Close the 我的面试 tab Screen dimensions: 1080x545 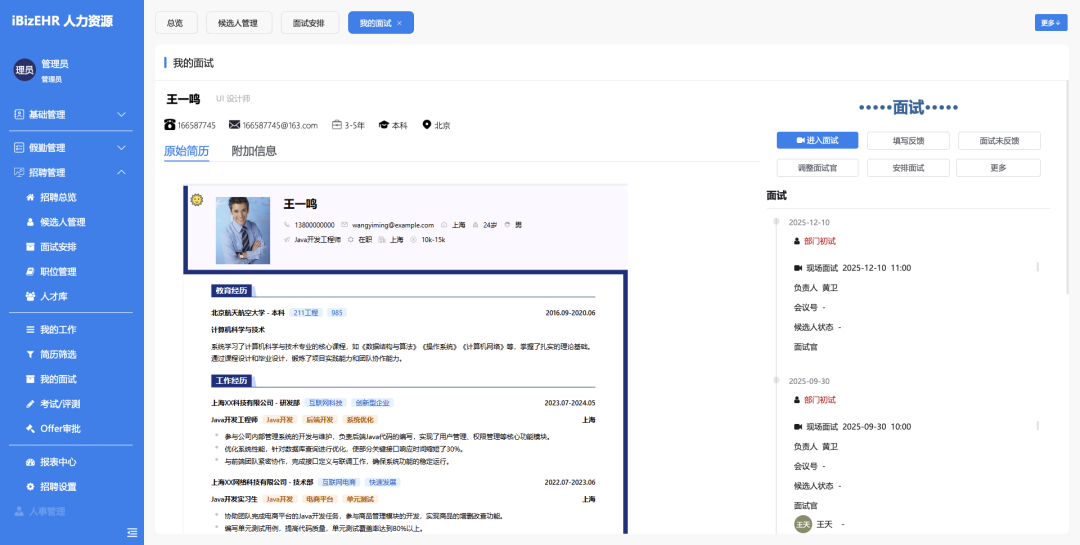pyautogui.click(x=400, y=23)
